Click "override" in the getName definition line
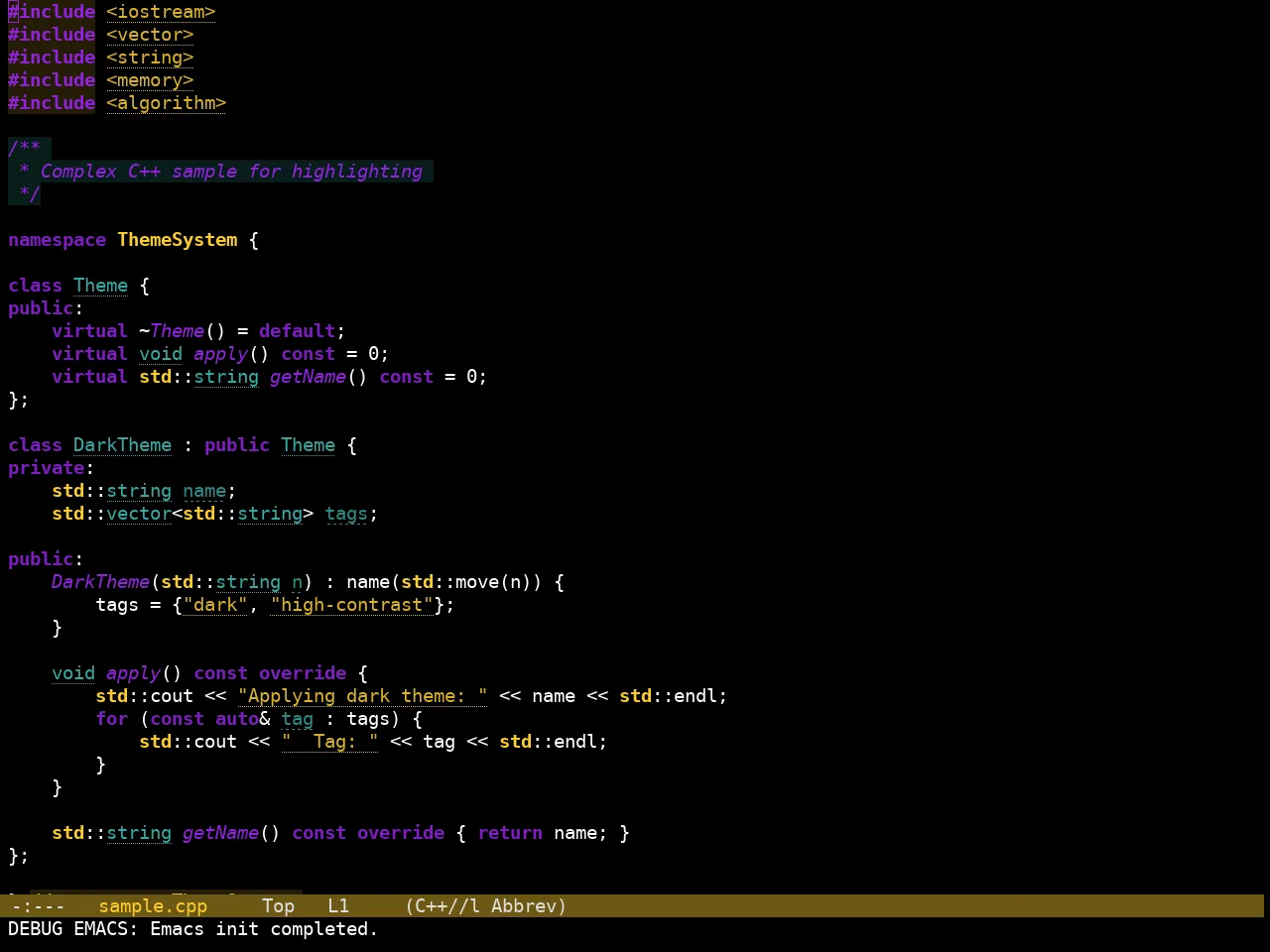Viewport: 1270px width, 952px height. [x=401, y=833]
